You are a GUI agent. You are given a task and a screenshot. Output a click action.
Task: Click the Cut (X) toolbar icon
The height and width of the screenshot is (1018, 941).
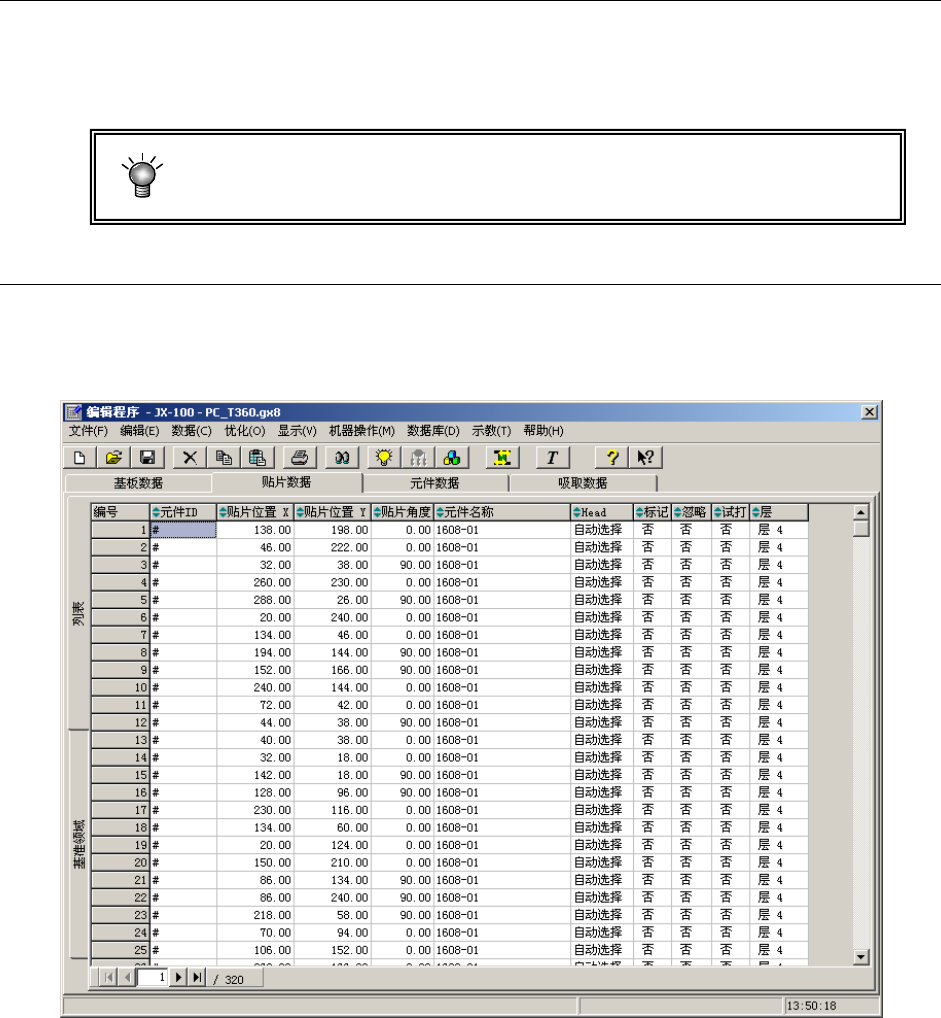click(x=190, y=458)
